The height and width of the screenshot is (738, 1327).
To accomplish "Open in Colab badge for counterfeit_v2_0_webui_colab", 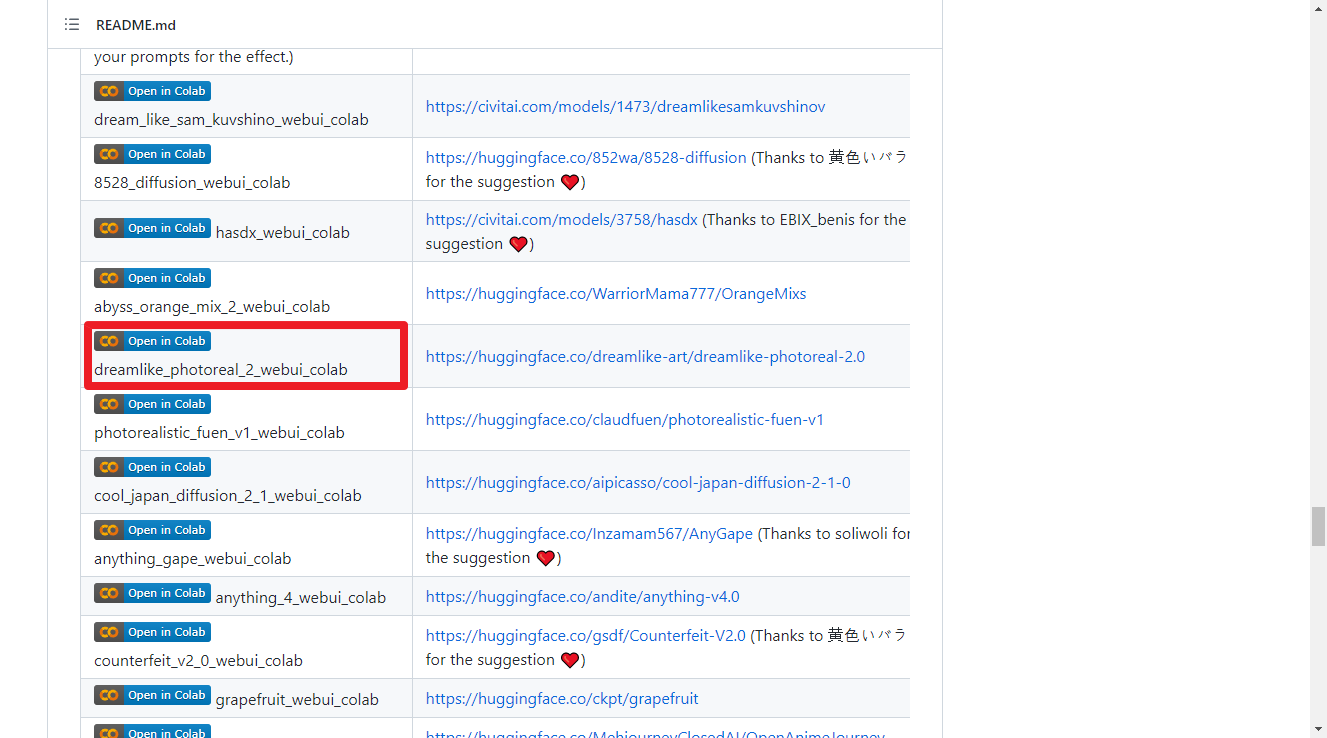I will 152,632.
